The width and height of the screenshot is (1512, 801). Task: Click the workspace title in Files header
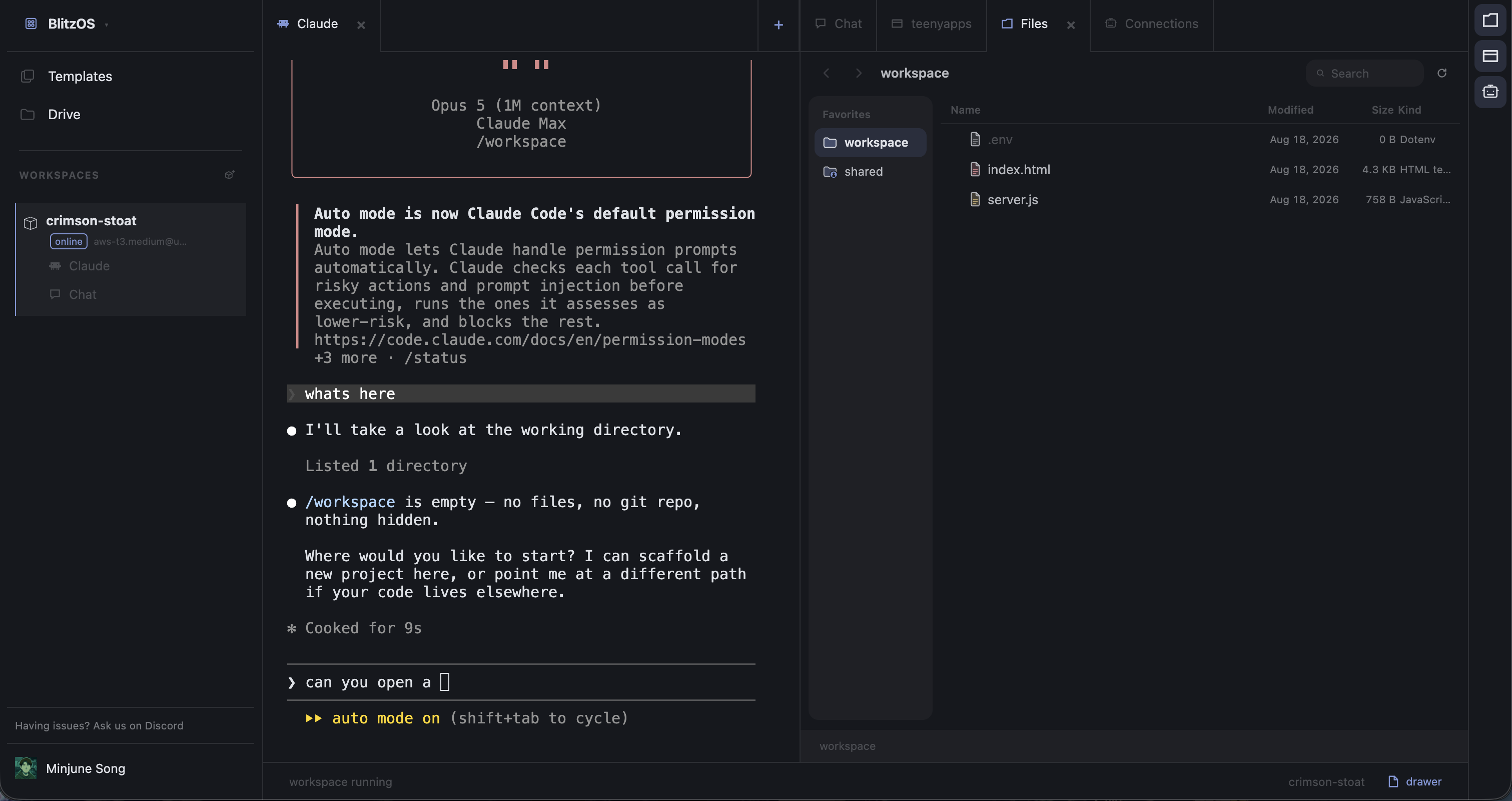[915, 73]
